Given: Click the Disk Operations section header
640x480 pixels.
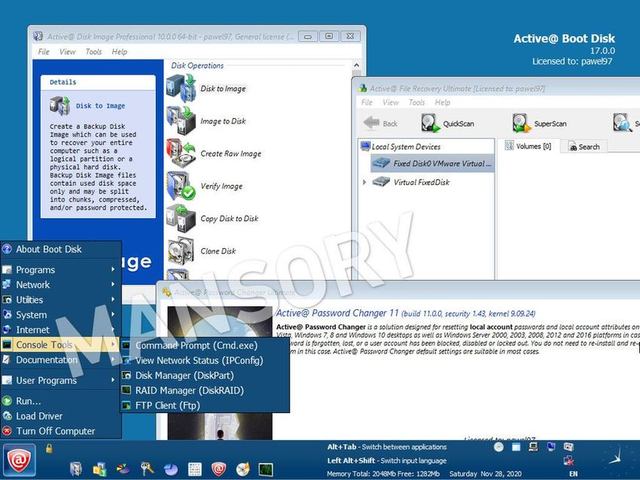Looking at the screenshot, I should (x=197, y=65).
